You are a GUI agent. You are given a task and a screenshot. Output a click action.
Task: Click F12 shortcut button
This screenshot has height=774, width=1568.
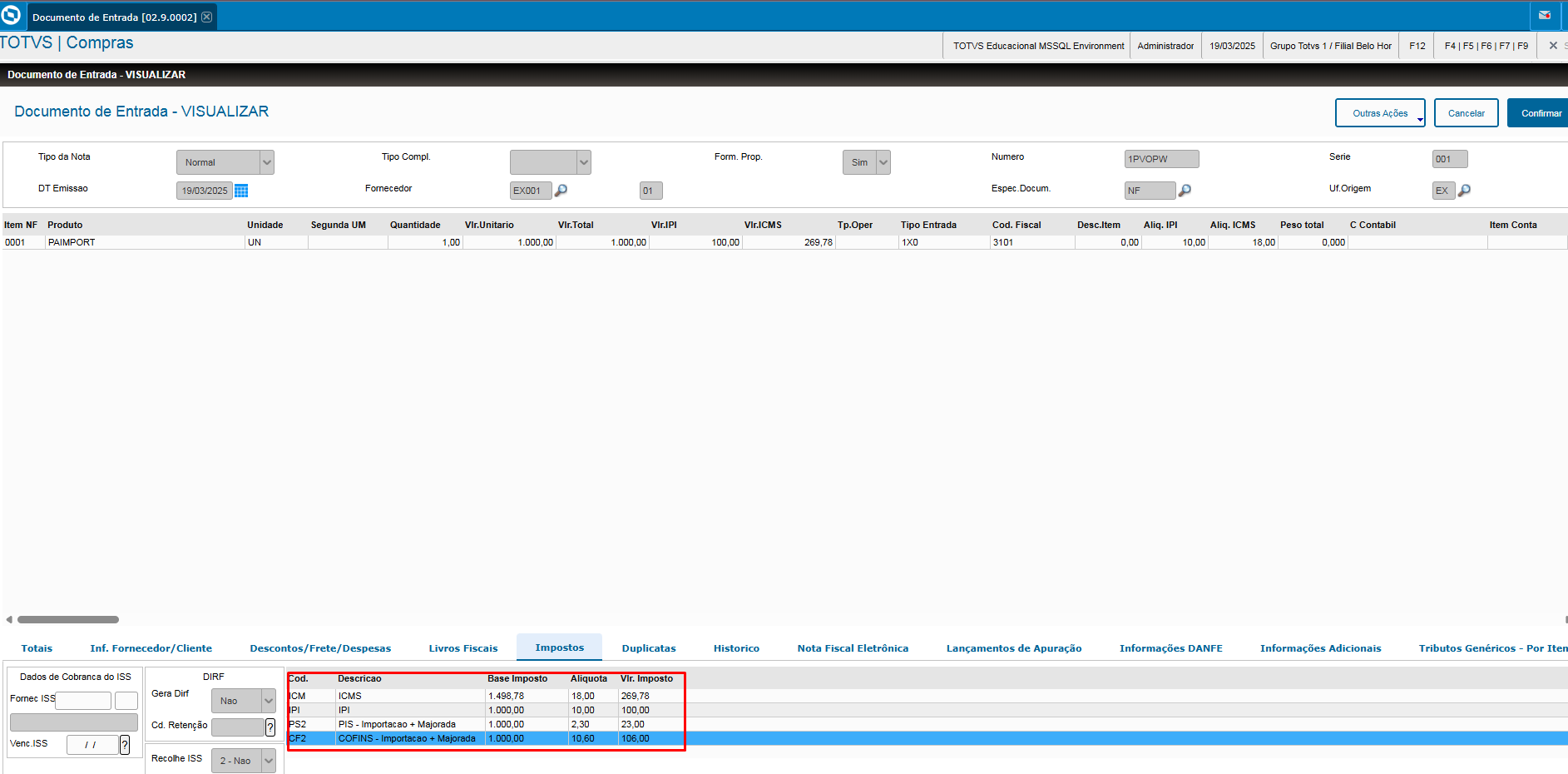[x=1417, y=46]
